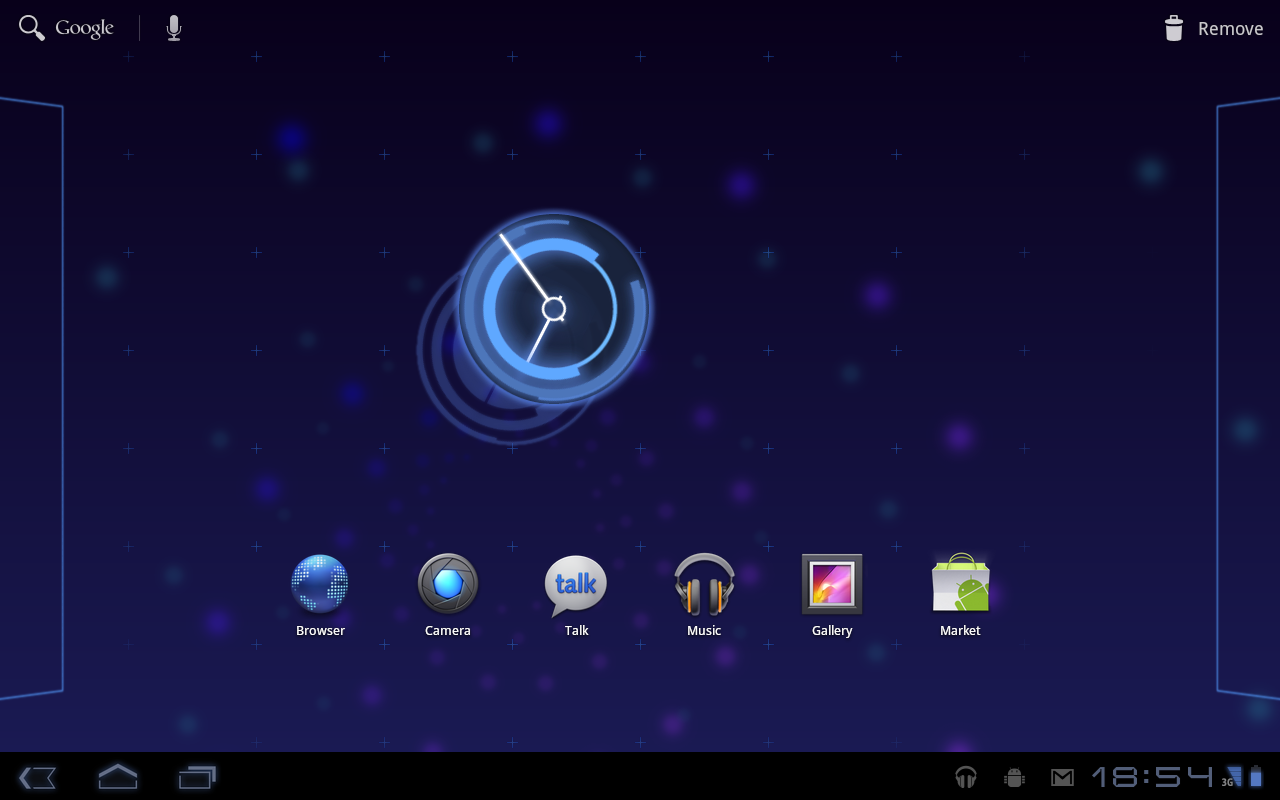This screenshot has height=800, width=1280.
Task: Switch to the right home screen panel
Action: [x=1248, y=398]
